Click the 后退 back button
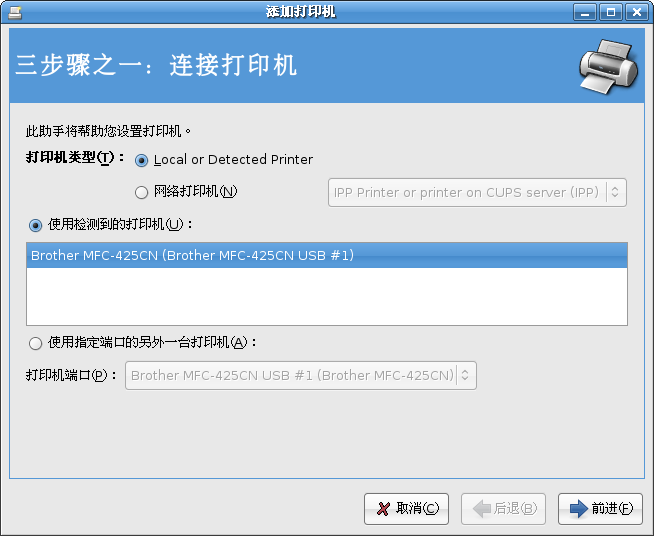 pyautogui.click(x=503, y=508)
